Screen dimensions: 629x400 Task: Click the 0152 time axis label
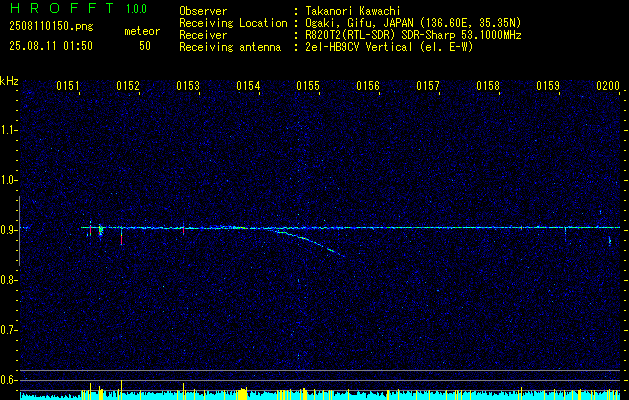click(x=128, y=86)
